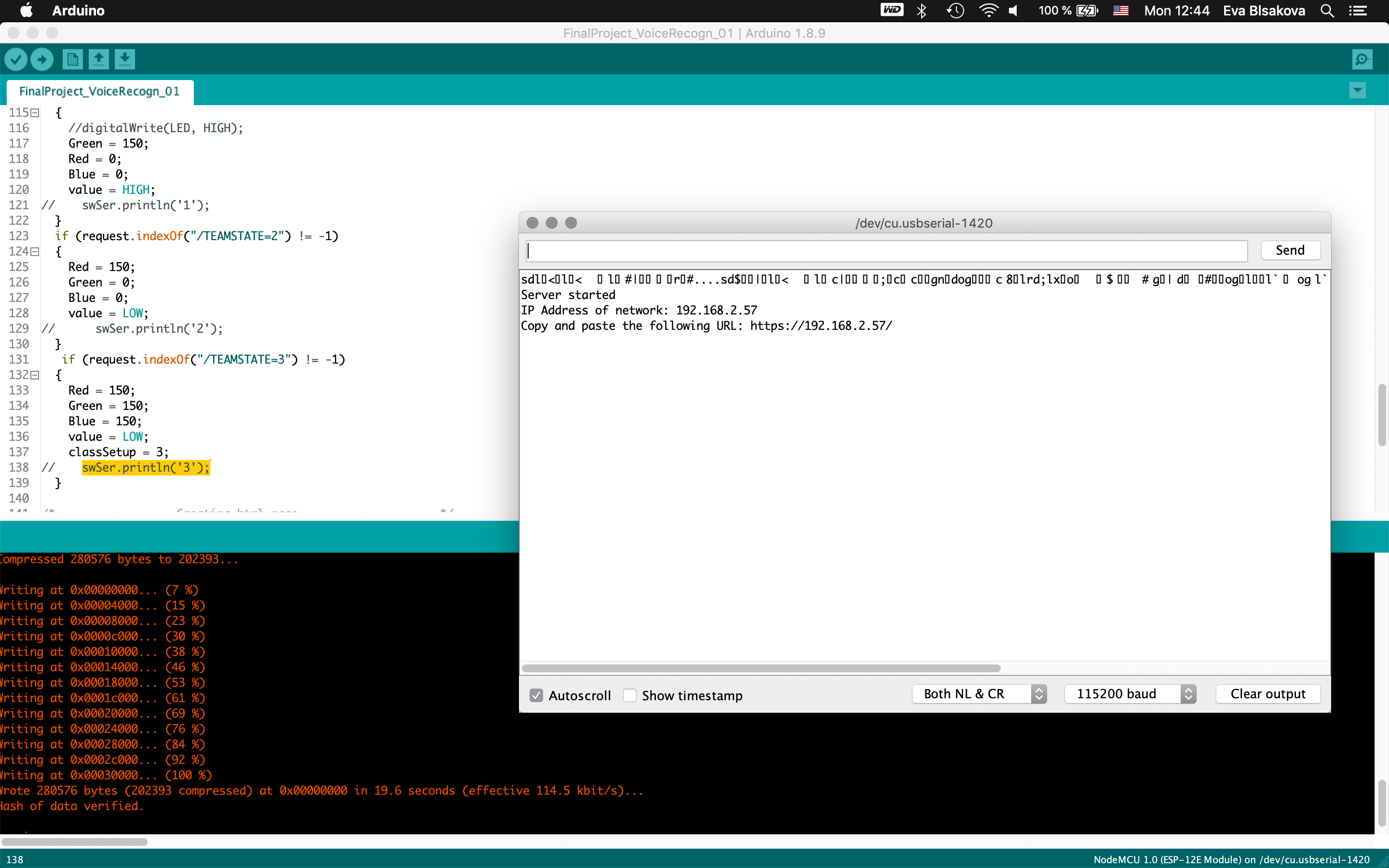
Task: Open macOS Spotlight search icon
Action: pos(1327,10)
